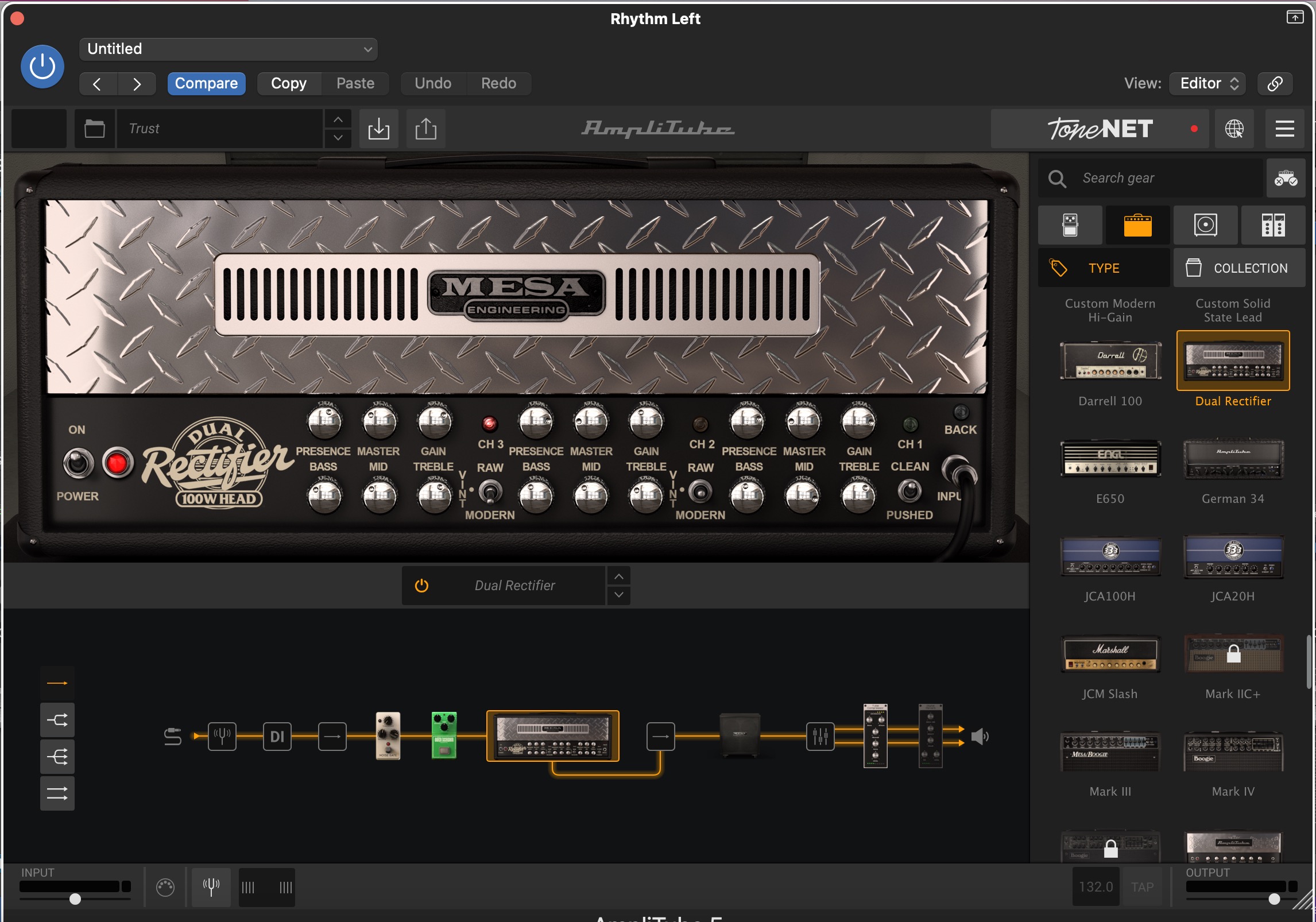Select the Dual Rectifier amp thumbnail
The image size is (1316, 922).
(1233, 362)
